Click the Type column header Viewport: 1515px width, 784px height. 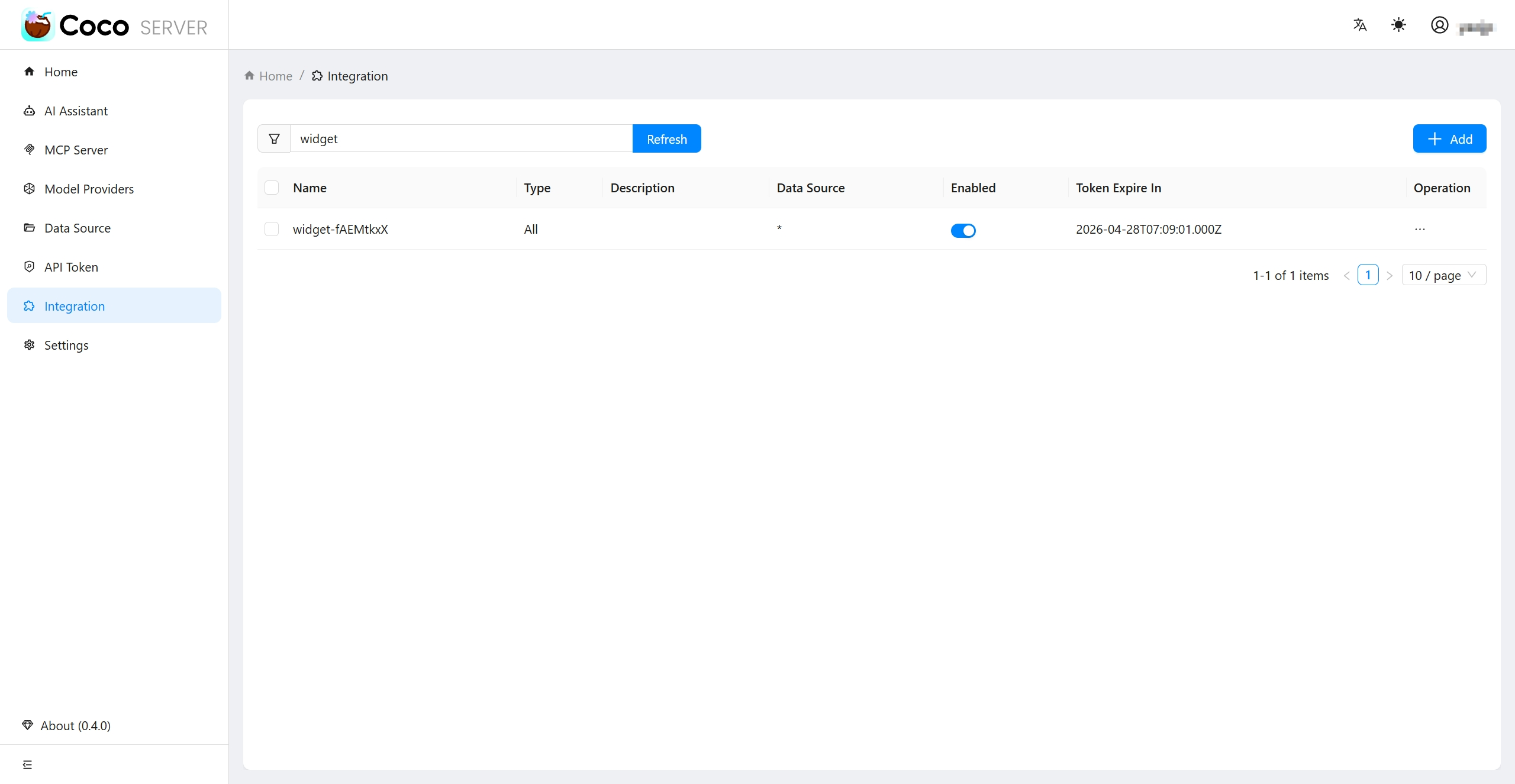(x=537, y=188)
